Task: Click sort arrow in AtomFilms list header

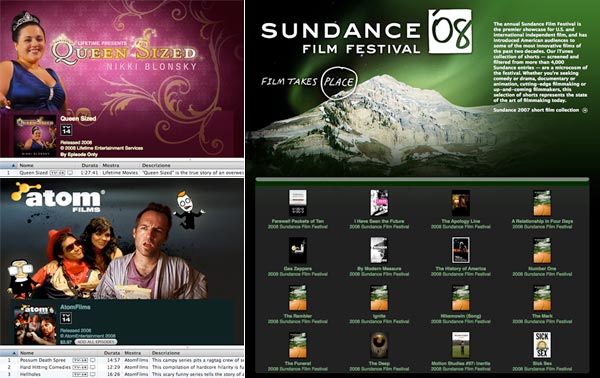Action: click(x=14, y=353)
